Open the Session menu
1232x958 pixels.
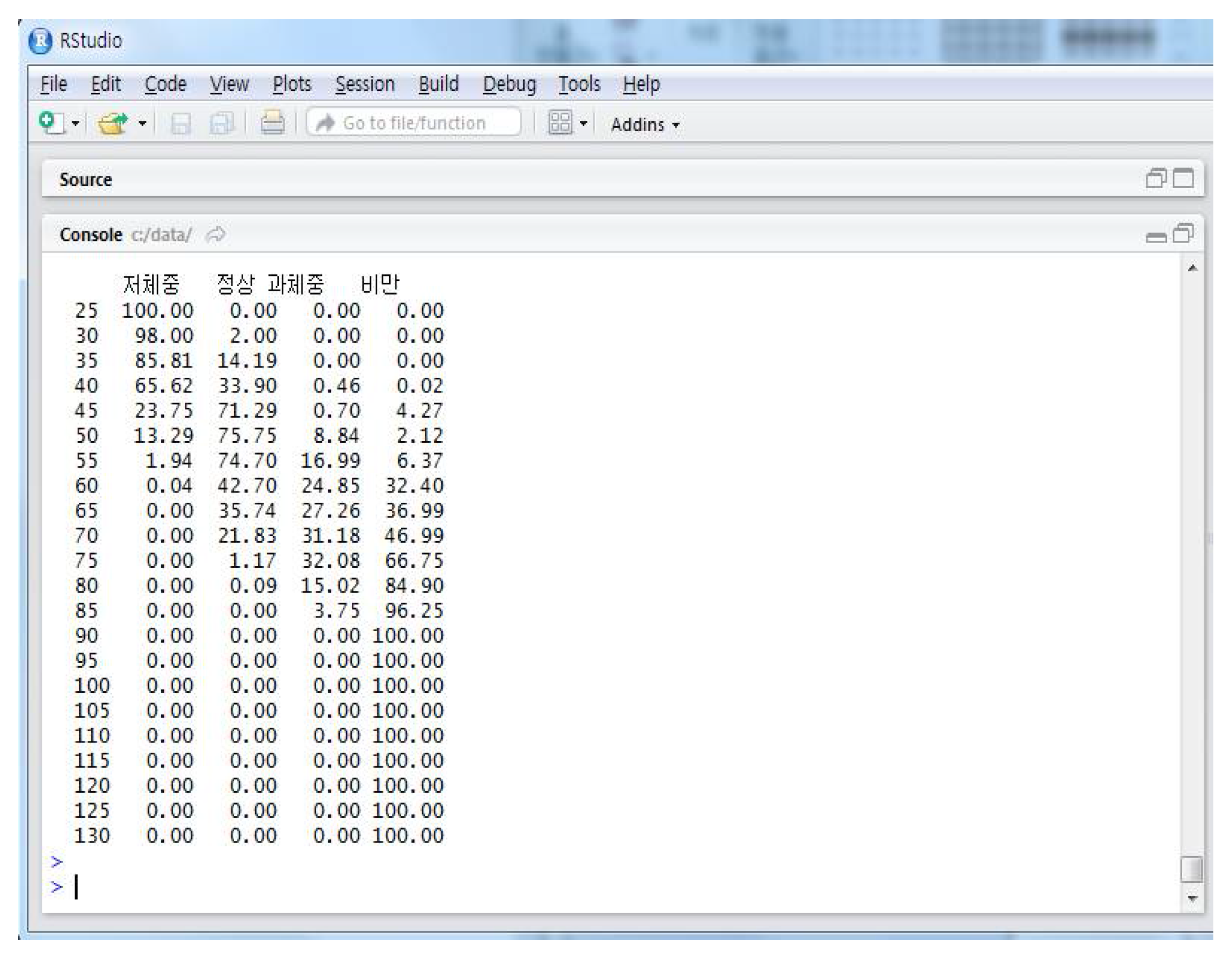(365, 84)
